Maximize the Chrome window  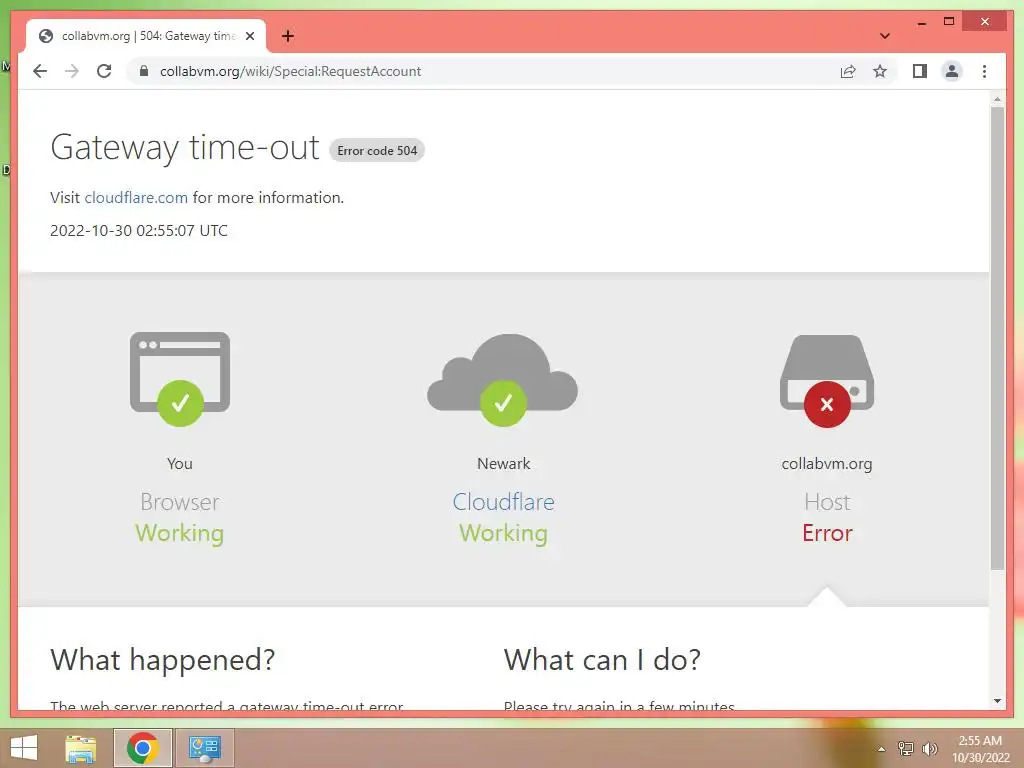[949, 22]
